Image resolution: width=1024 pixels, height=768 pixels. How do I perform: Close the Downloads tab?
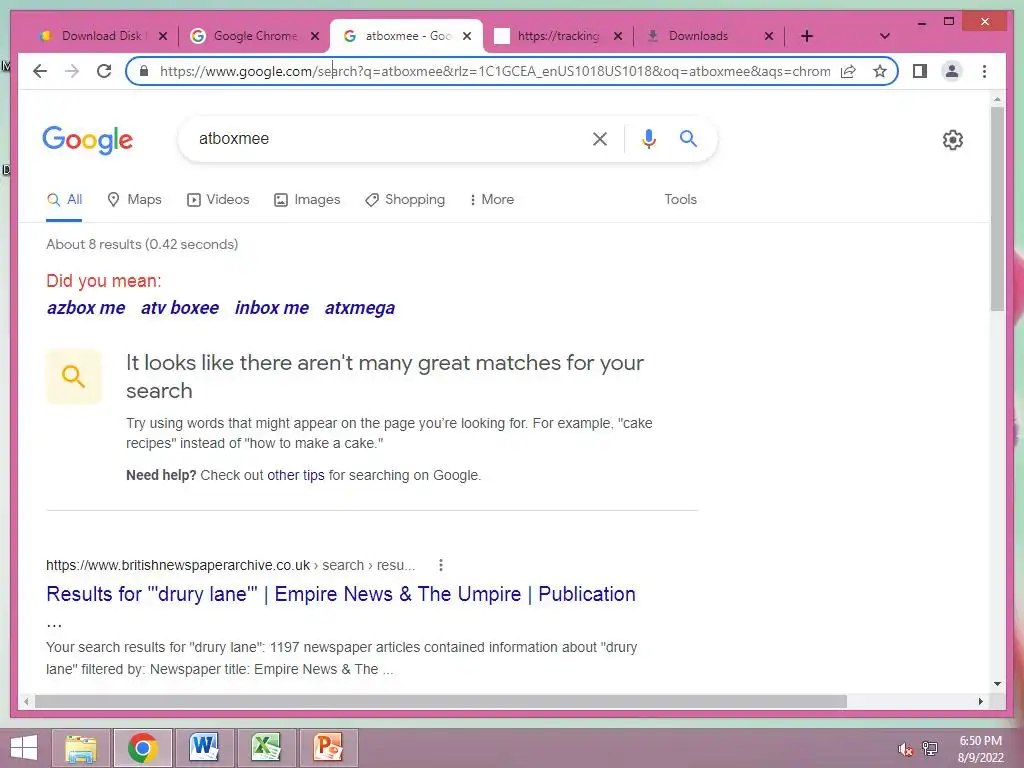tap(769, 36)
